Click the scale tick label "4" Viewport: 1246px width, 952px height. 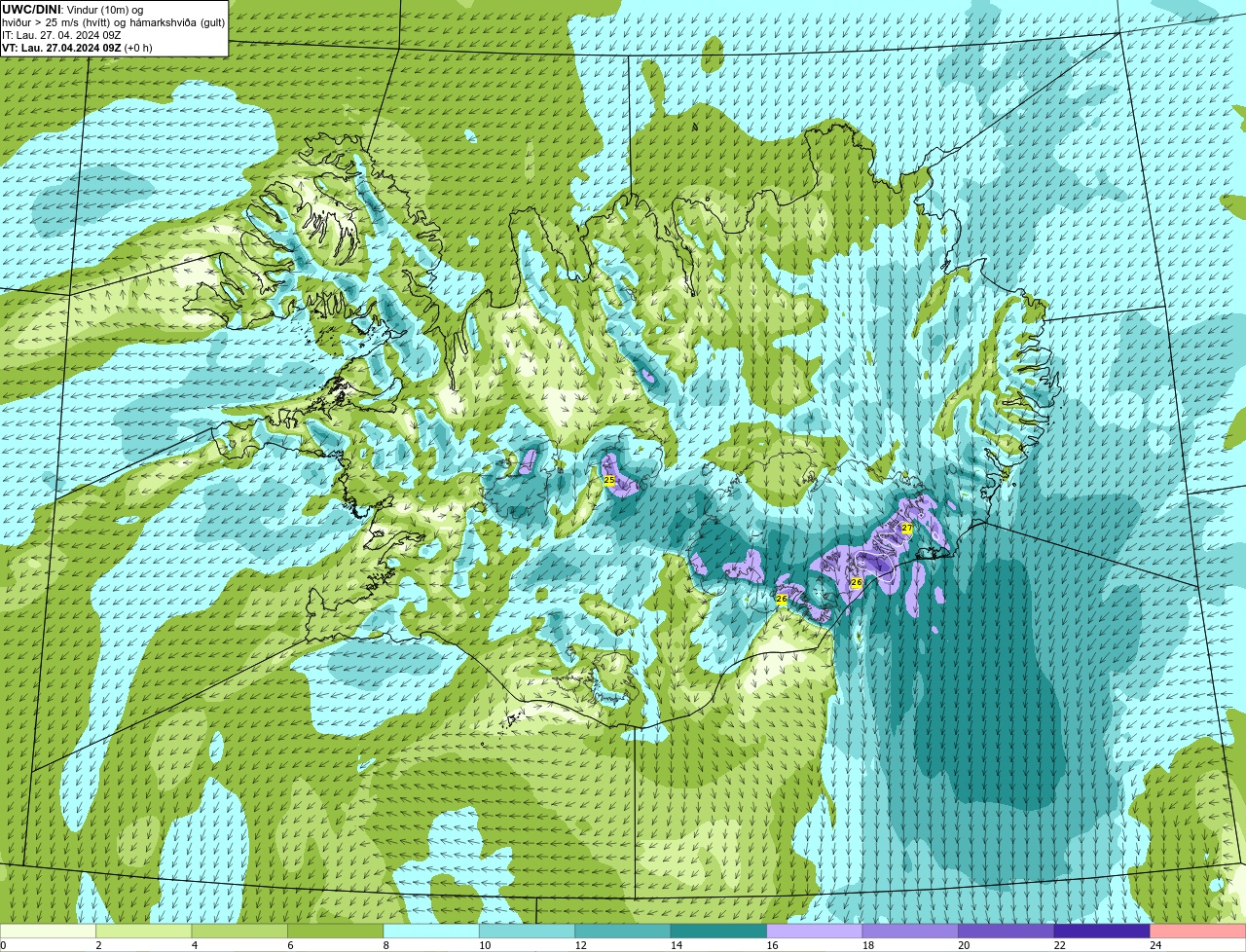click(195, 945)
